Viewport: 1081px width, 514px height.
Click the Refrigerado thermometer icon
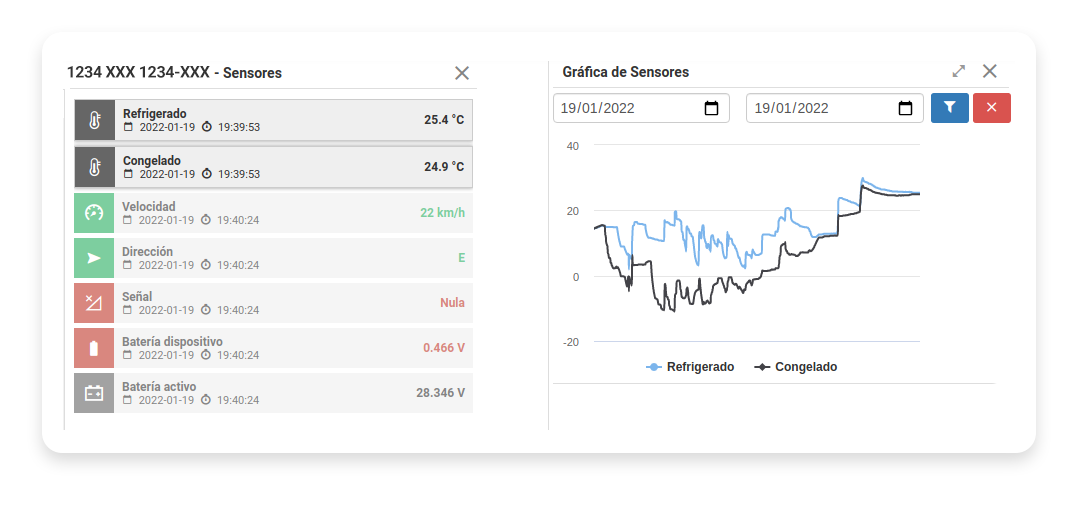click(94, 120)
